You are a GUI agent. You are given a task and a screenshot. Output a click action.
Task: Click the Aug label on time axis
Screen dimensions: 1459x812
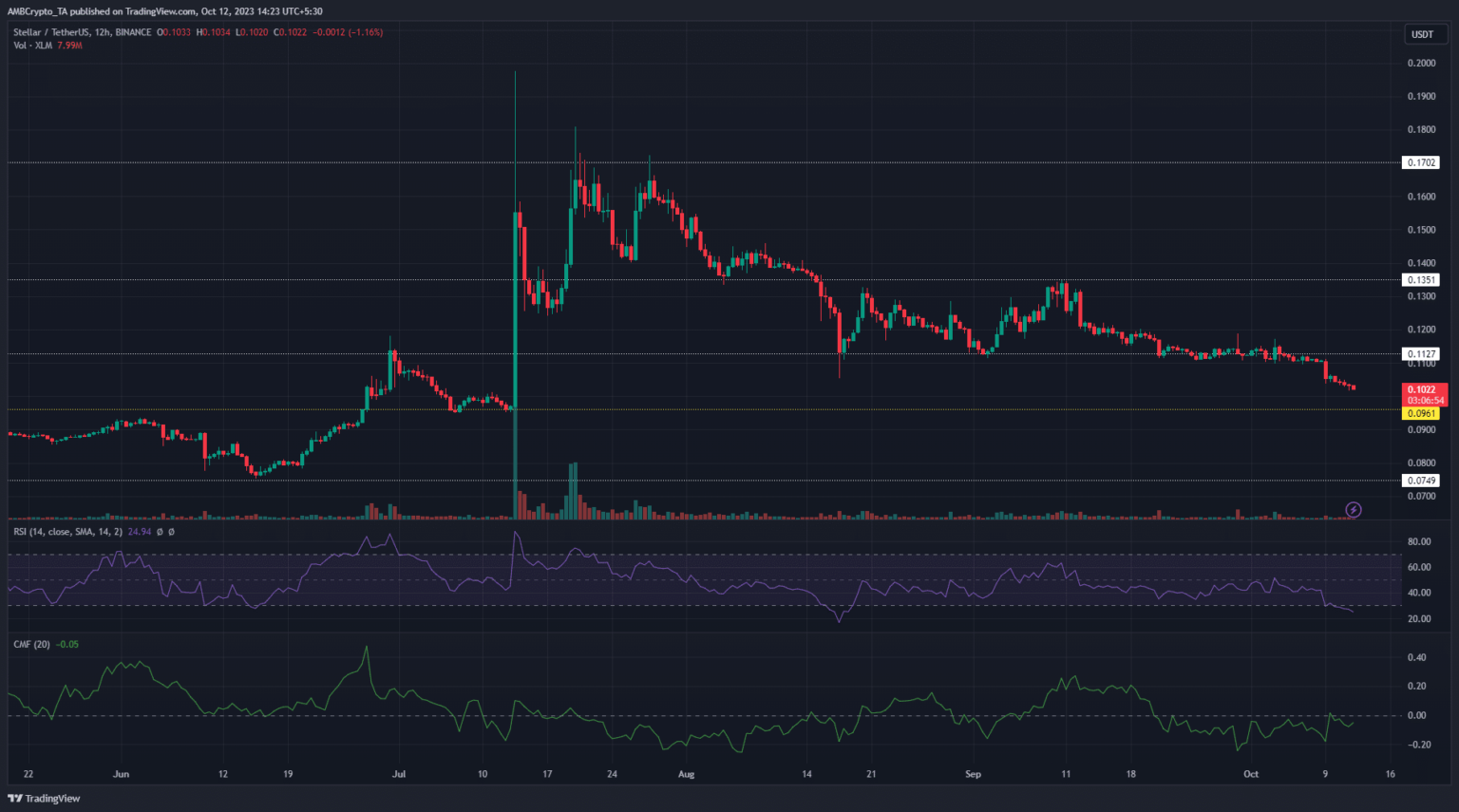click(x=686, y=774)
